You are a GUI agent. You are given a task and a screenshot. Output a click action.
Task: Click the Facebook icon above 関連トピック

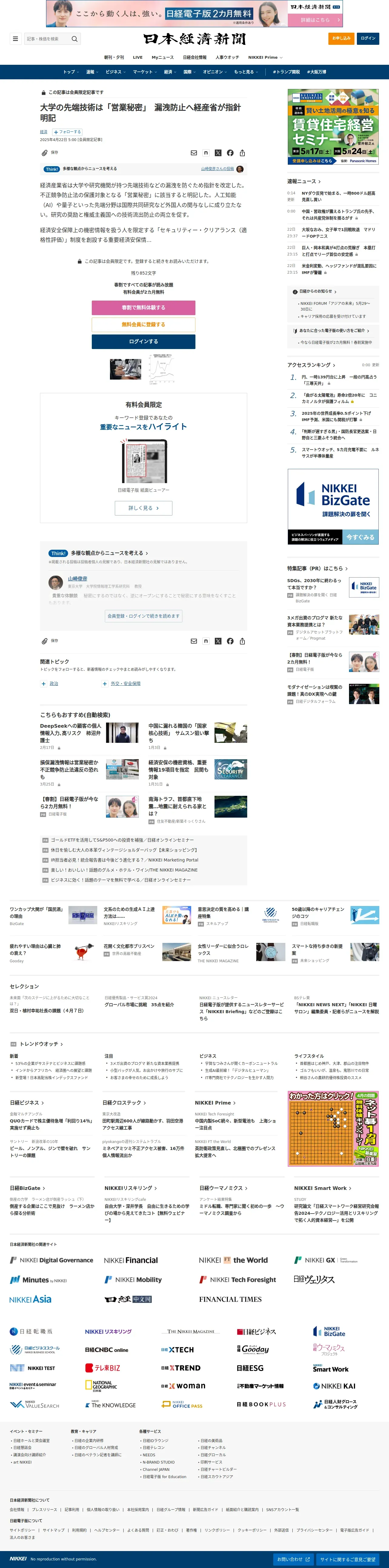click(x=230, y=641)
